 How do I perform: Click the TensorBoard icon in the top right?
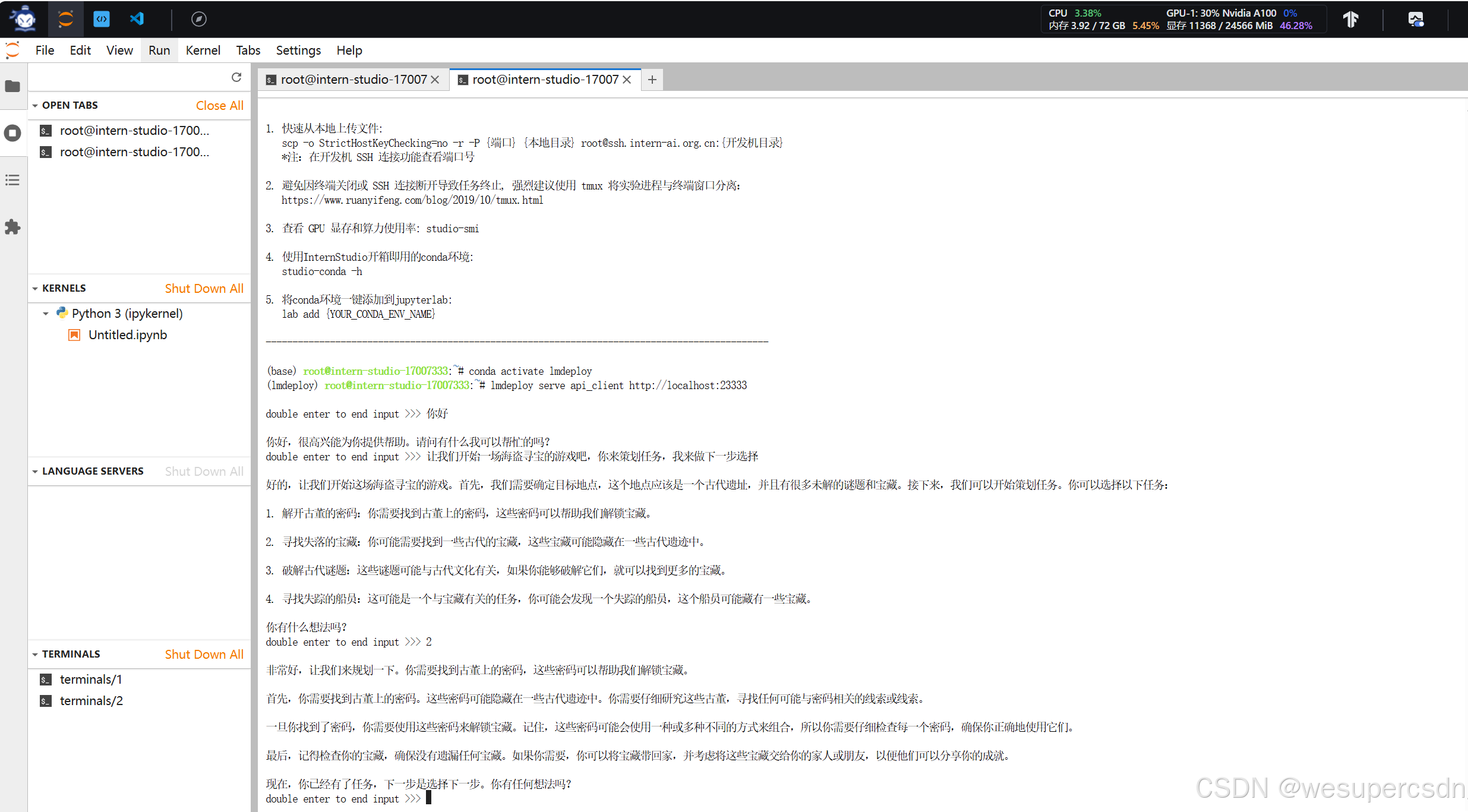[x=1351, y=19]
